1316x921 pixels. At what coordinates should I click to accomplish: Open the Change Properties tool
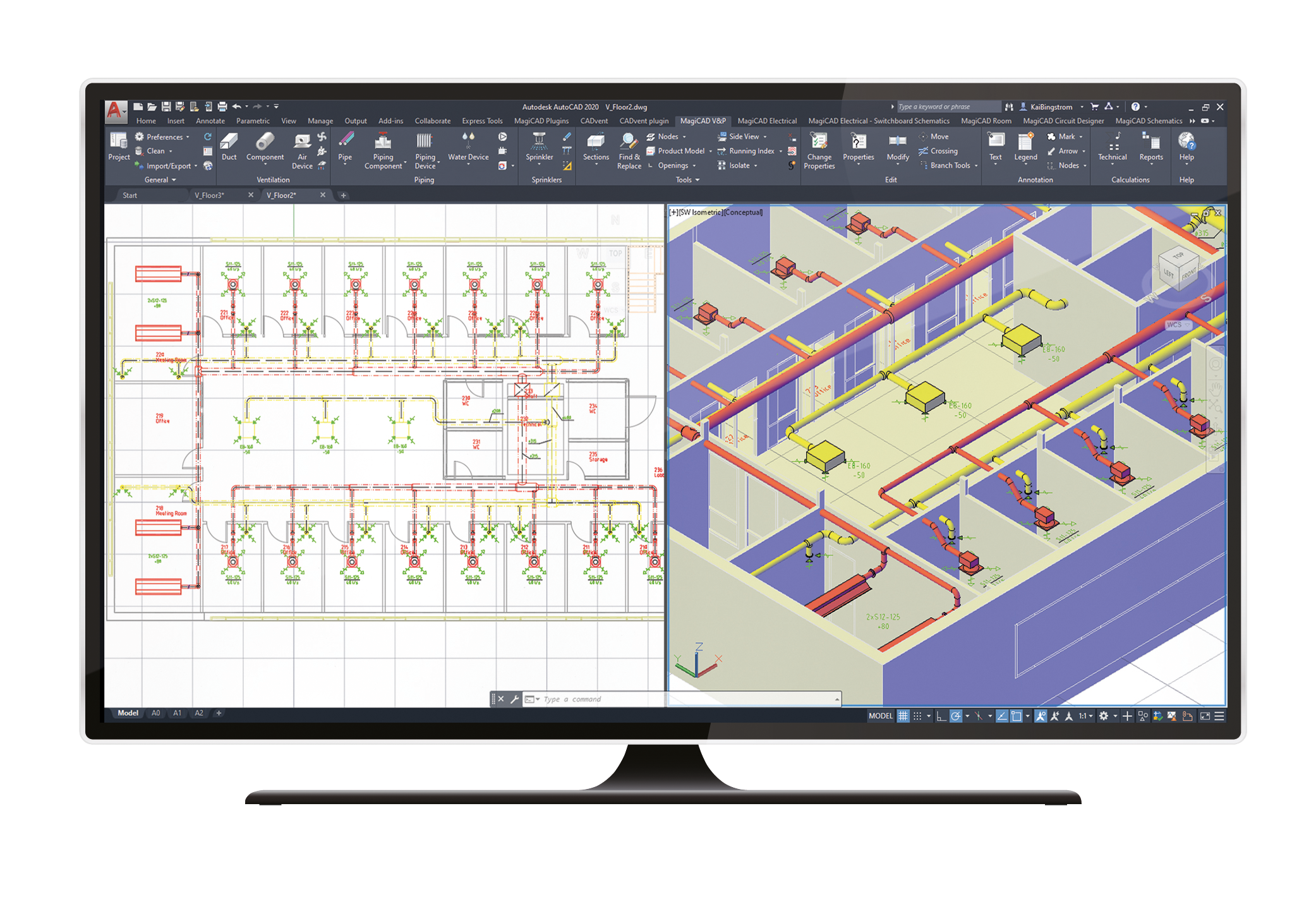tap(819, 151)
